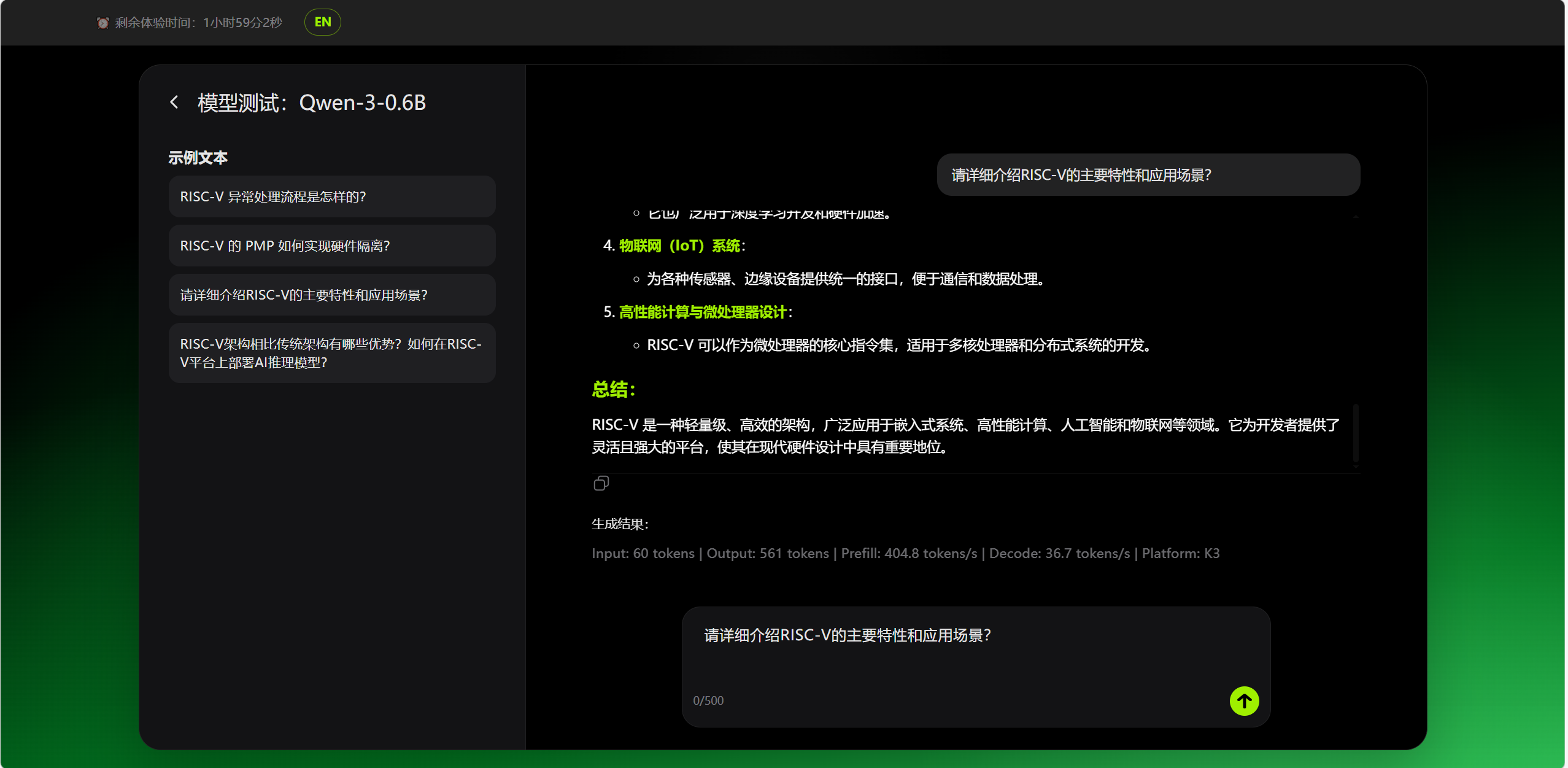Click the green send arrow button

click(x=1244, y=700)
